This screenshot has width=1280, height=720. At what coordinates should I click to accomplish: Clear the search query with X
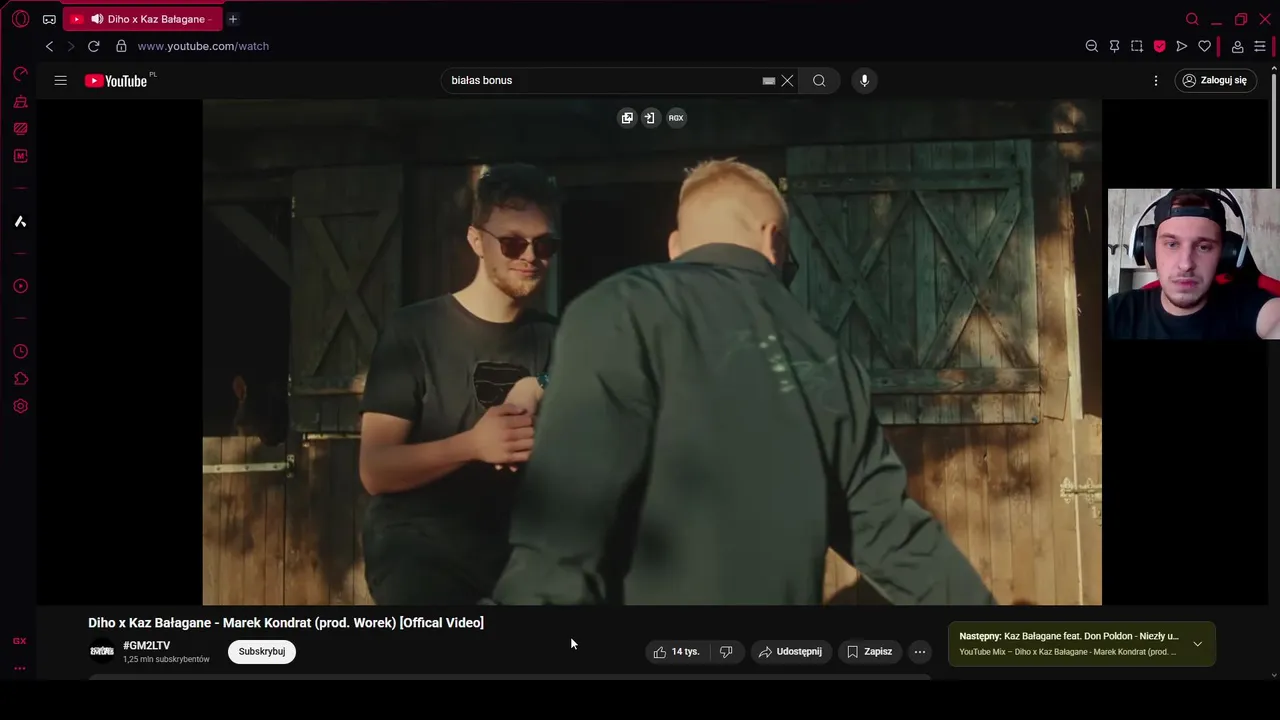pyautogui.click(x=788, y=81)
